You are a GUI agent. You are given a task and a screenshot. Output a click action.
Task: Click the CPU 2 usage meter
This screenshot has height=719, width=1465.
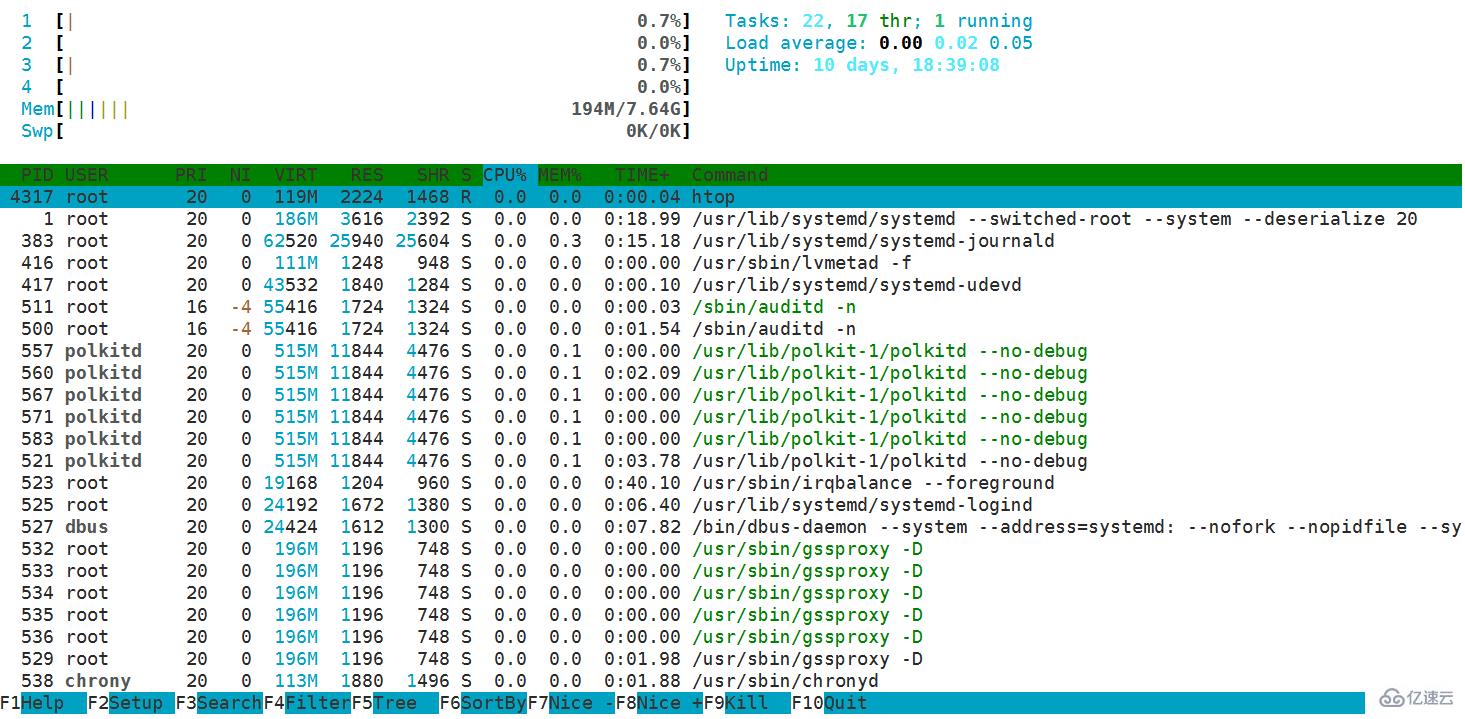point(356,43)
